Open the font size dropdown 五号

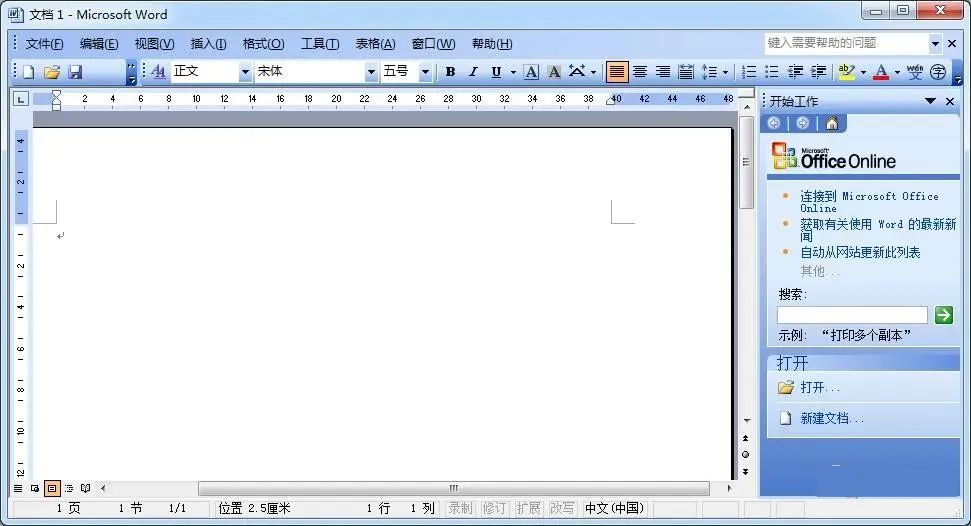tap(425, 72)
